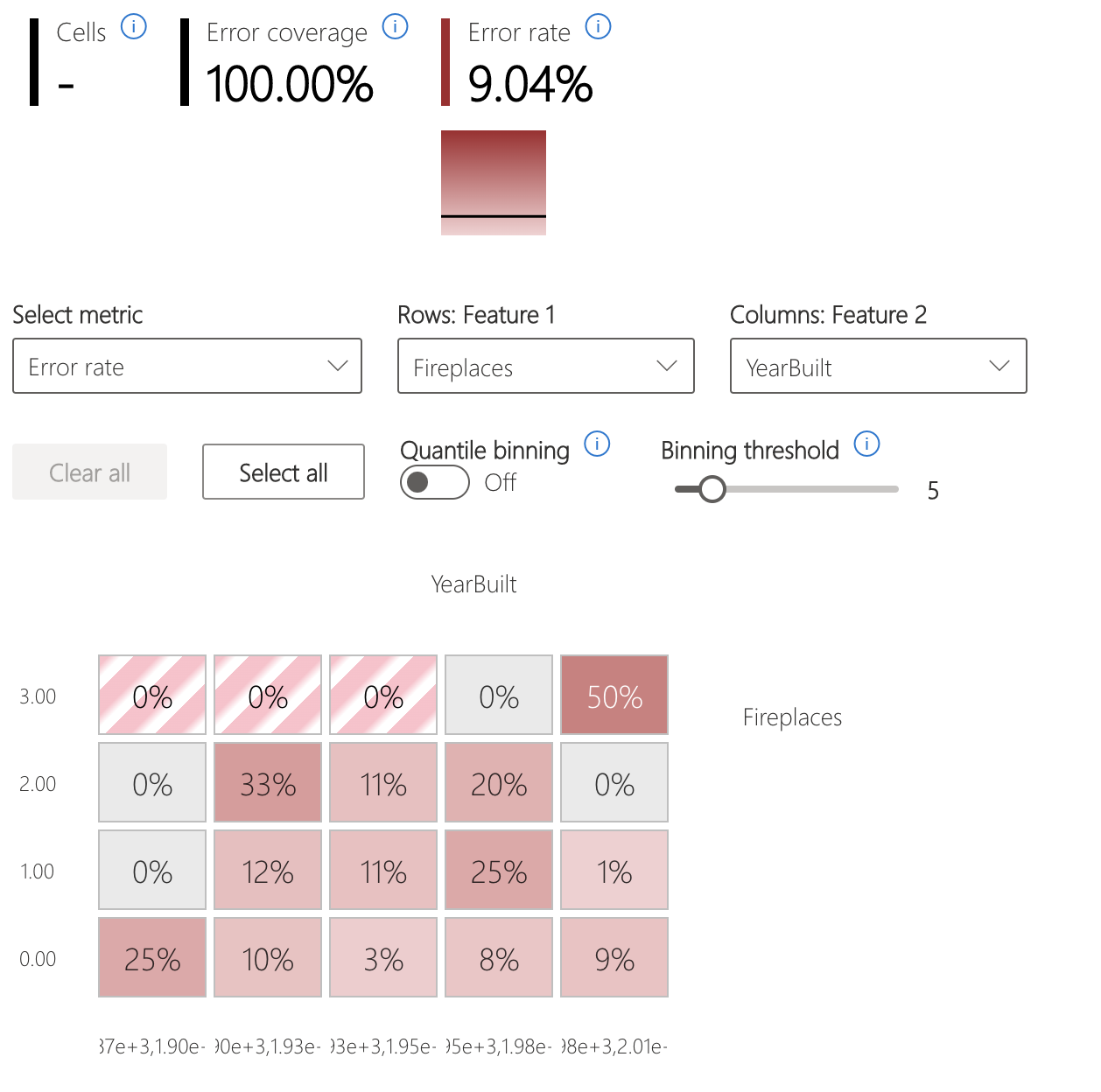Click the Error coverage indicator bar
This screenshot has height=1092, width=1101.
(x=184, y=61)
